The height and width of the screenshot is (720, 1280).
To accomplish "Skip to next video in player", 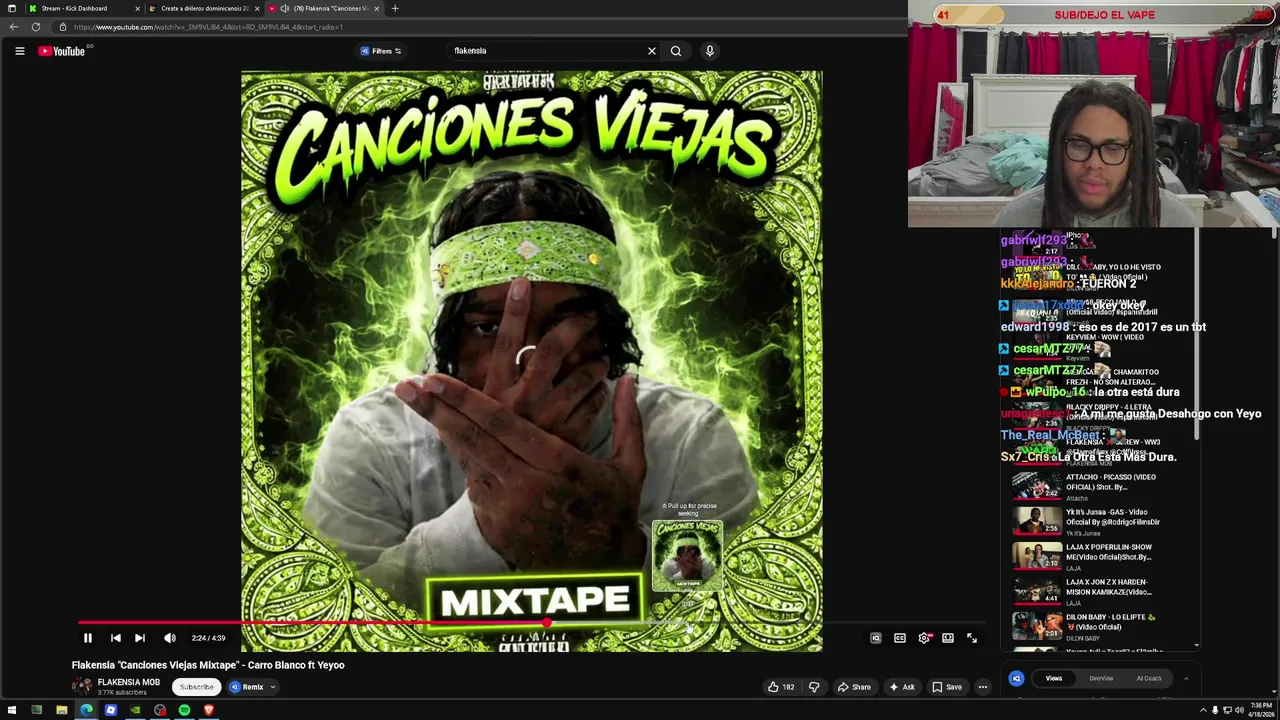I will tap(140, 638).
